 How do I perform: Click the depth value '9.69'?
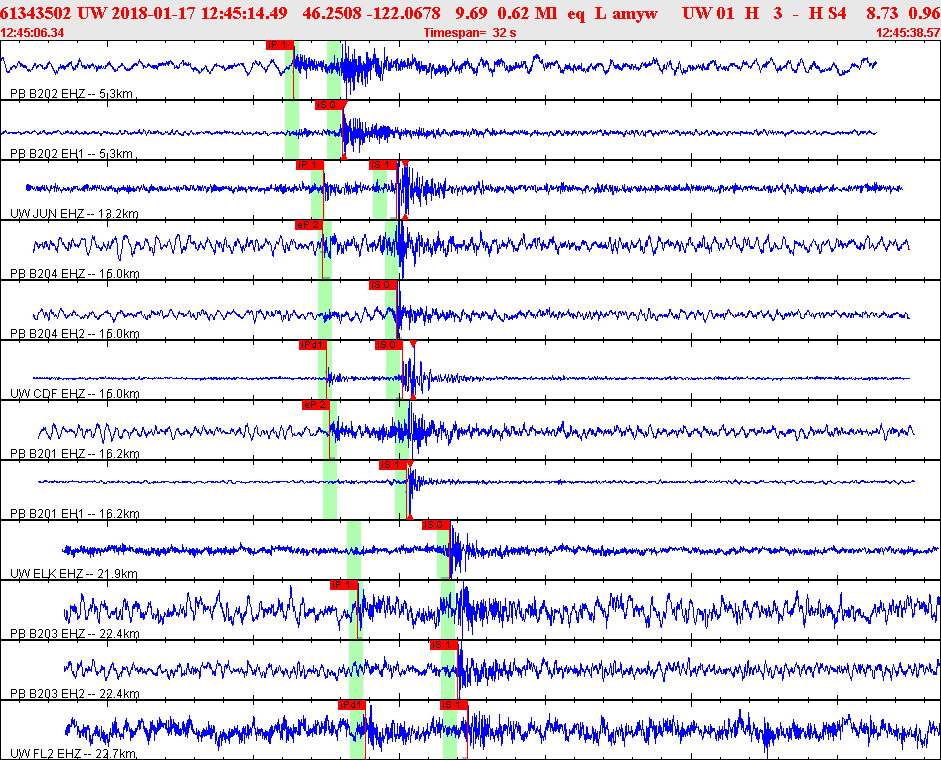(470, 13)
